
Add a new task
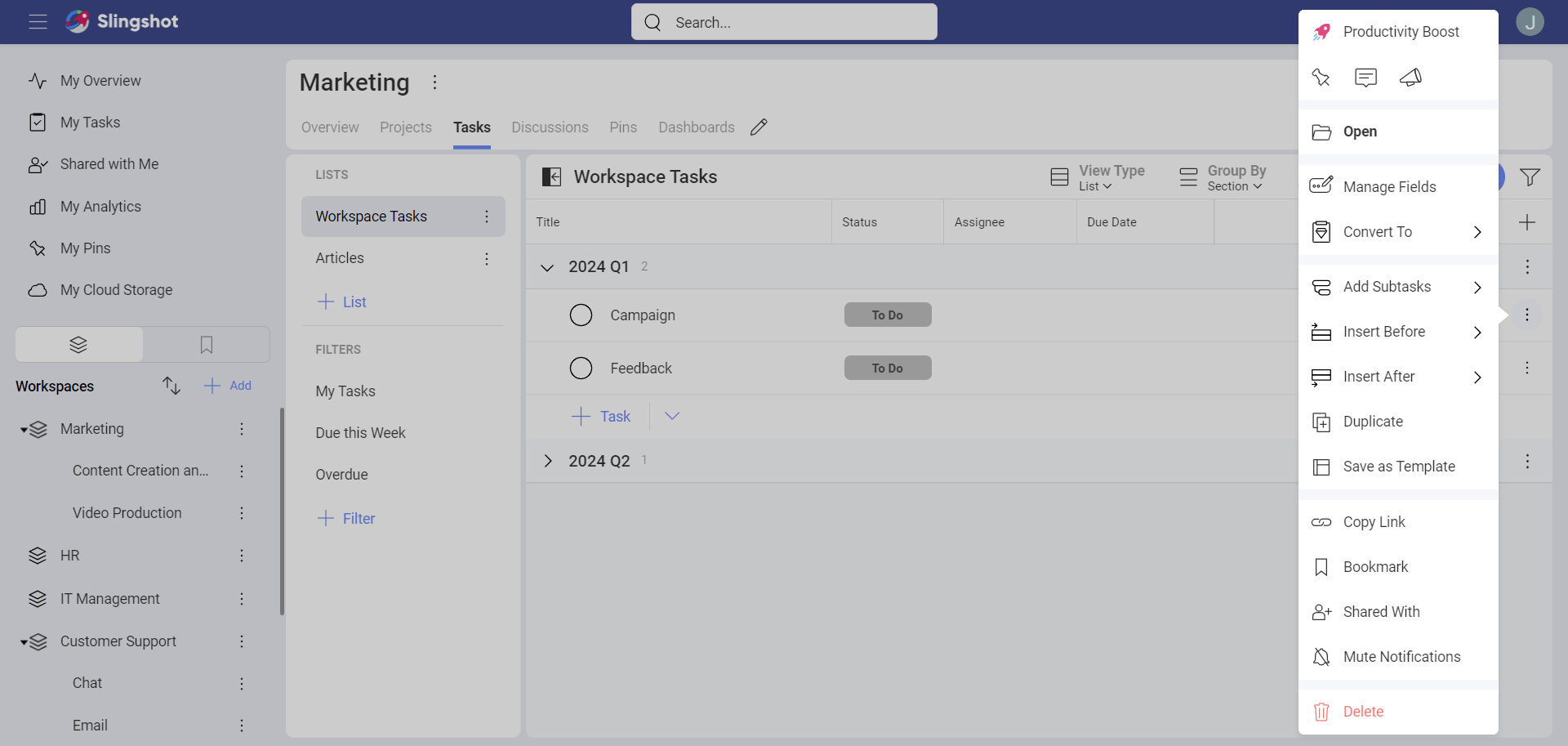pyautogui.click(x=601, y=416)
